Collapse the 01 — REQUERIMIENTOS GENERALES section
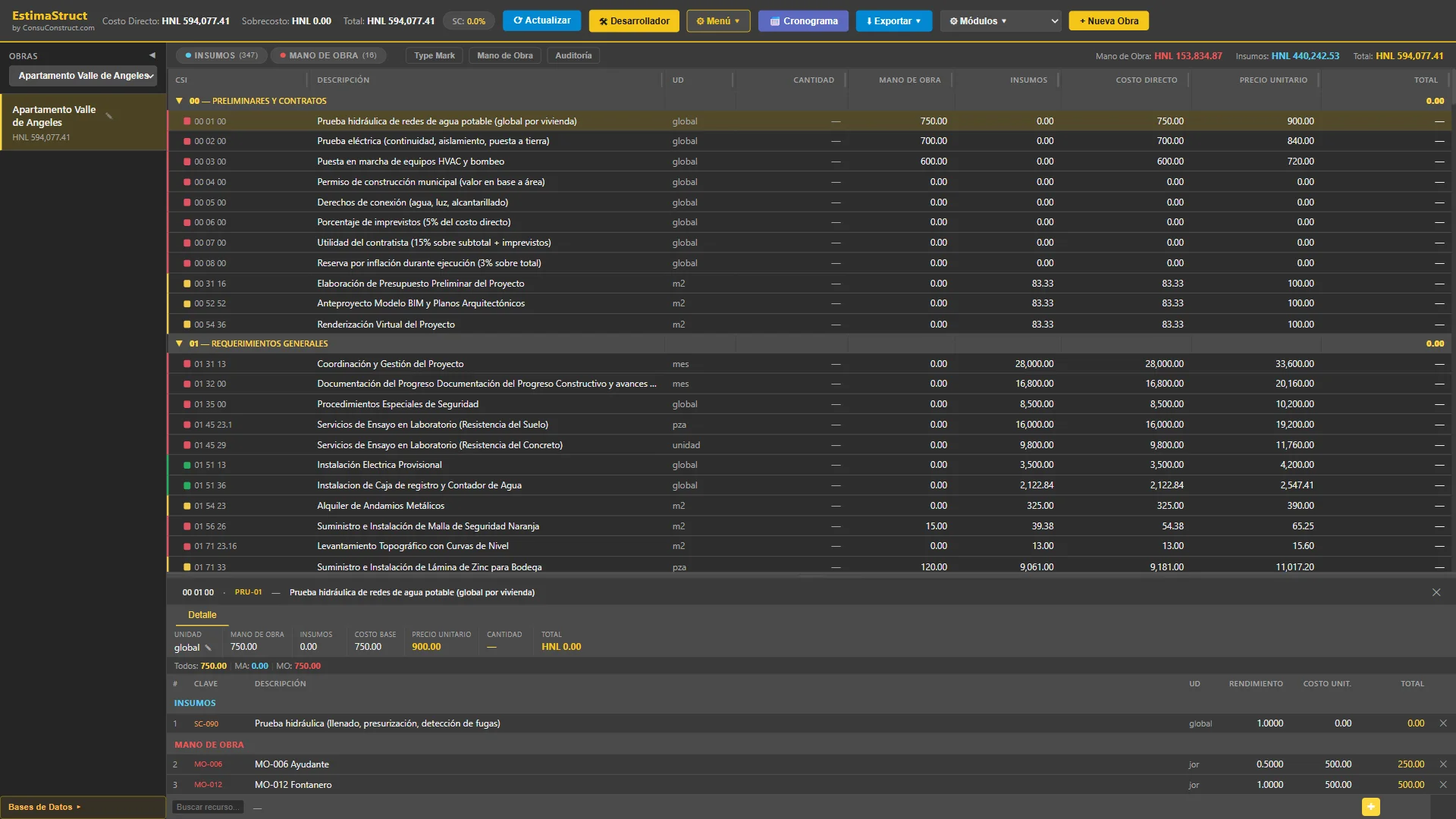Viewport: 1456px width, 819px height. pos(179,344)
